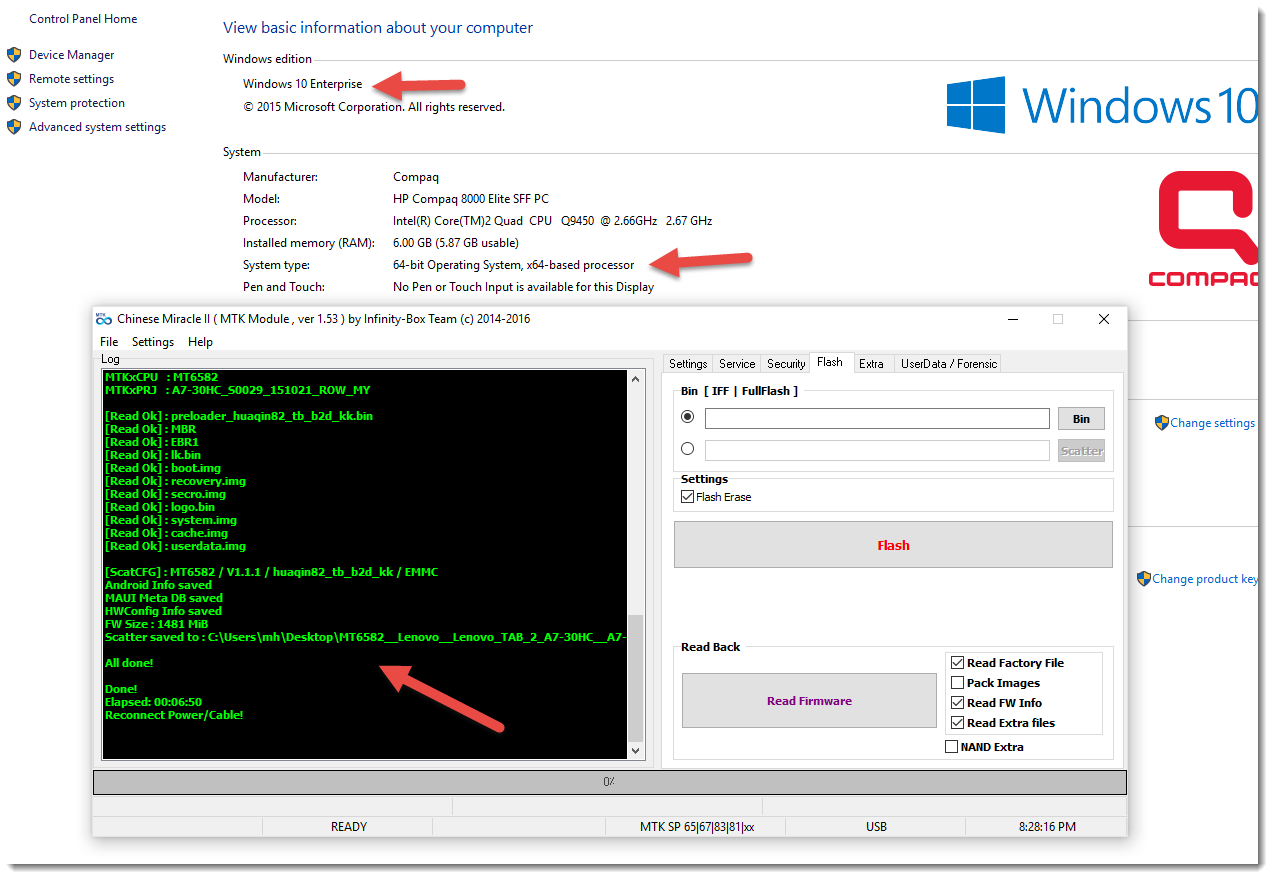
Task: Select the Scatter file radio button
Action: click(687, 449)
